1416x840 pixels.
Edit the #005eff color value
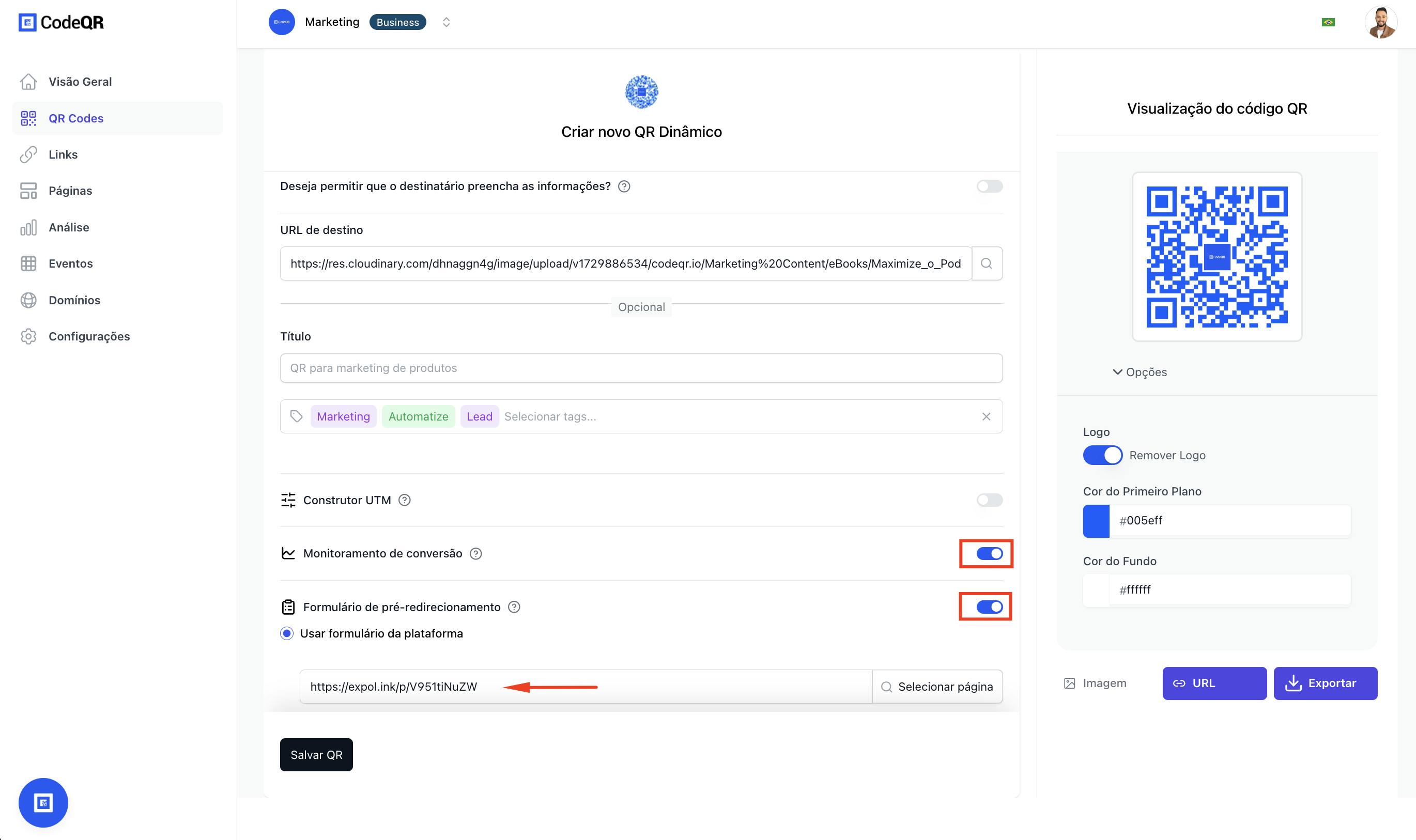[x=1230, y=521]
